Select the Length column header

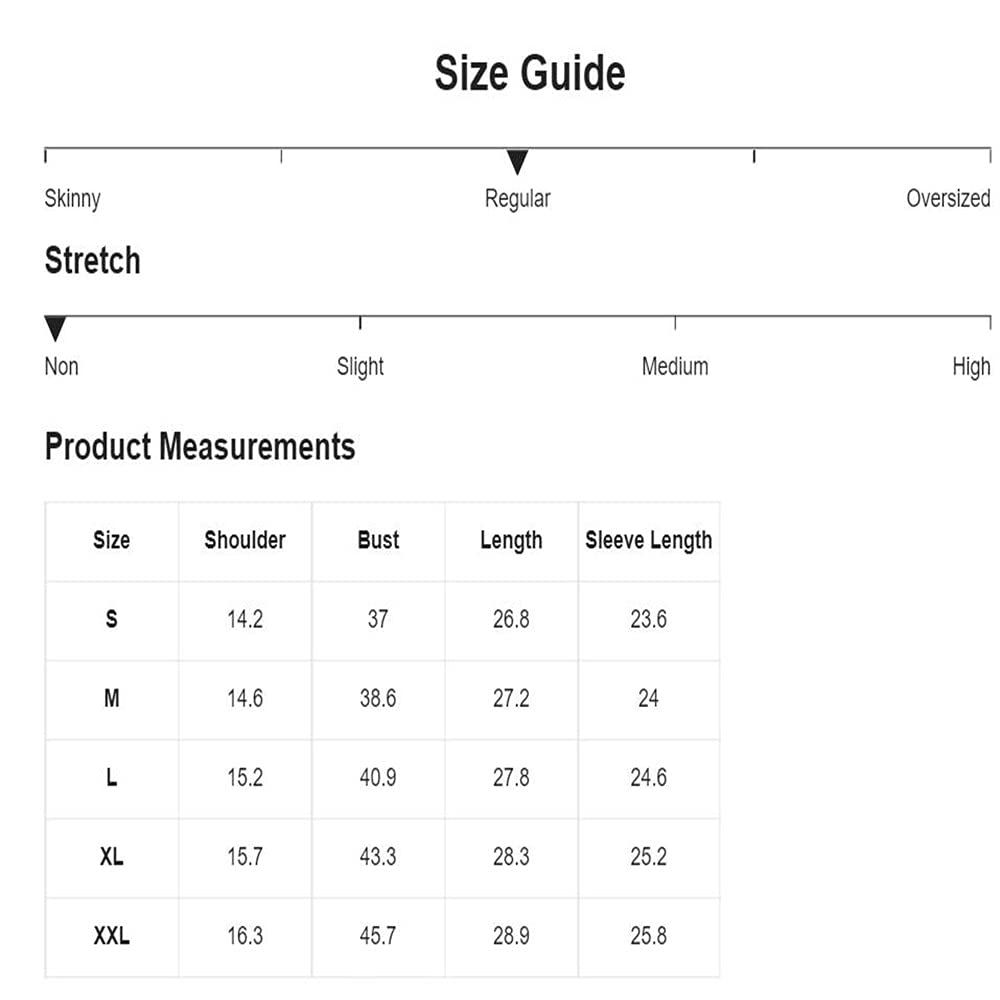511,541
